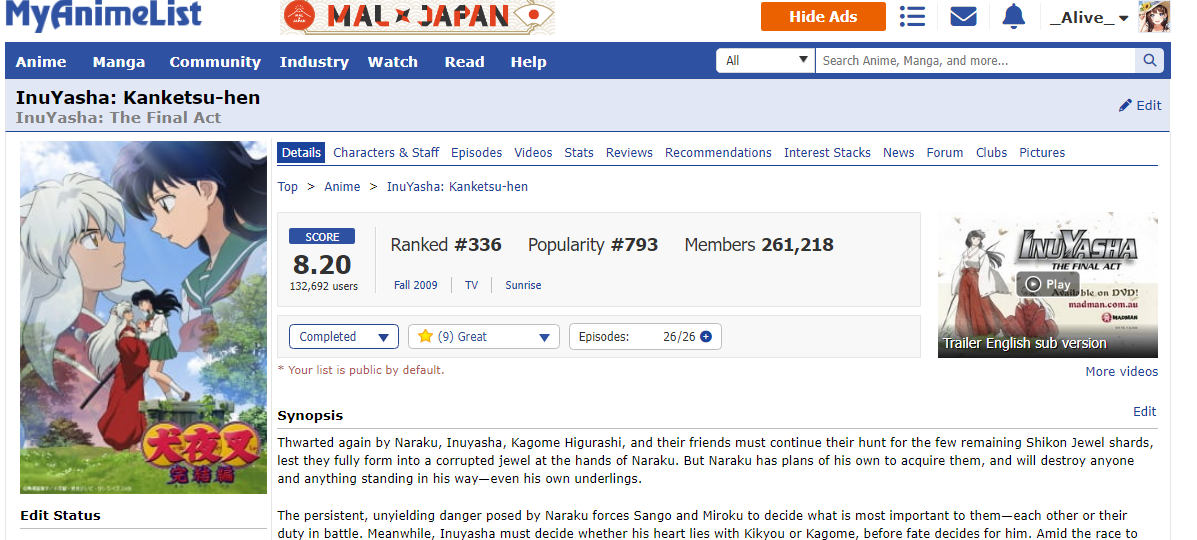Increment watched episodes with plus icon
This screenshot has width=1197, height=540.
[706, 336]
